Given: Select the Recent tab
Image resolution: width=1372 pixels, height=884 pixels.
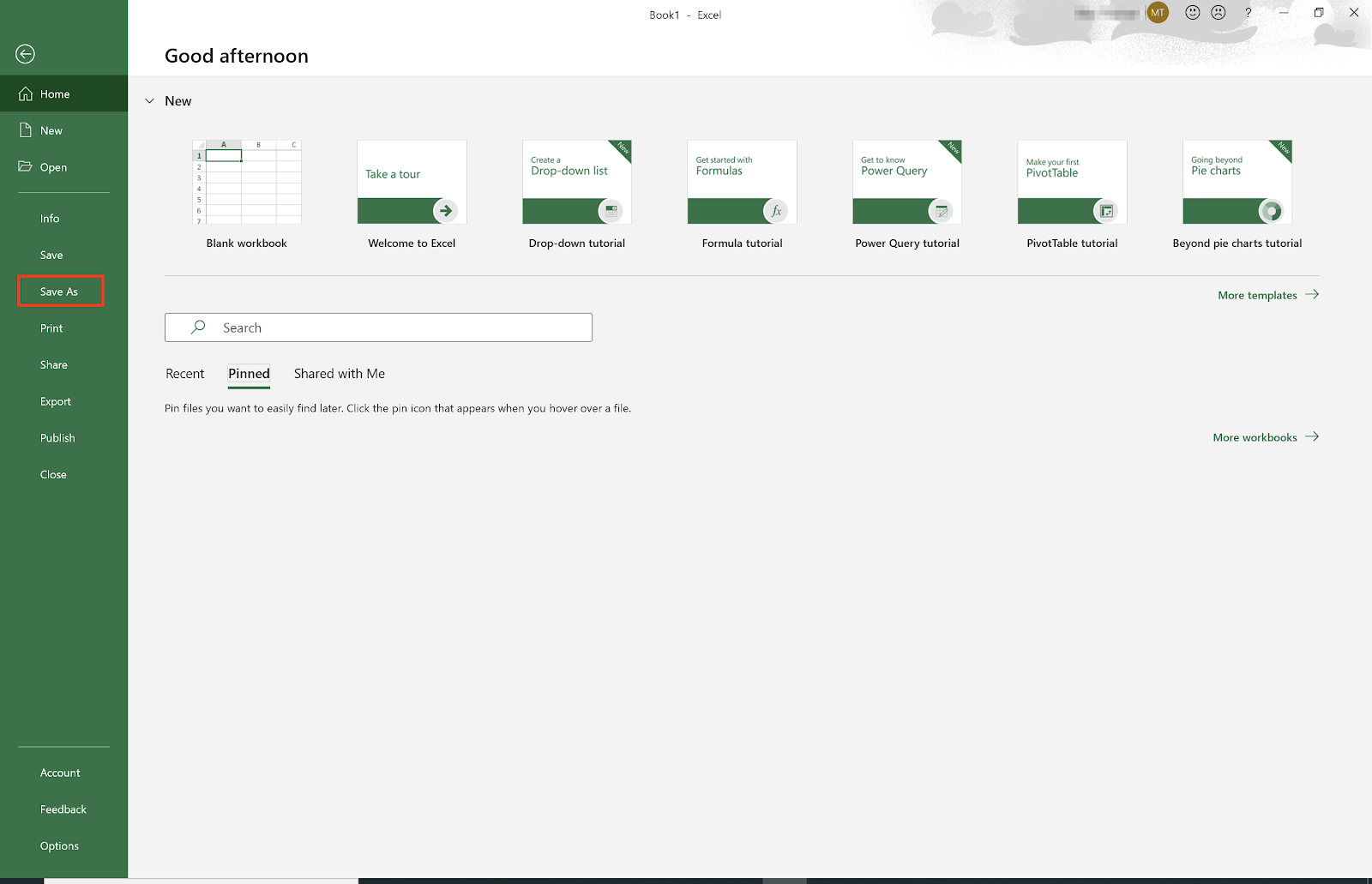Looking at the screenshot, I should [185, 374].
